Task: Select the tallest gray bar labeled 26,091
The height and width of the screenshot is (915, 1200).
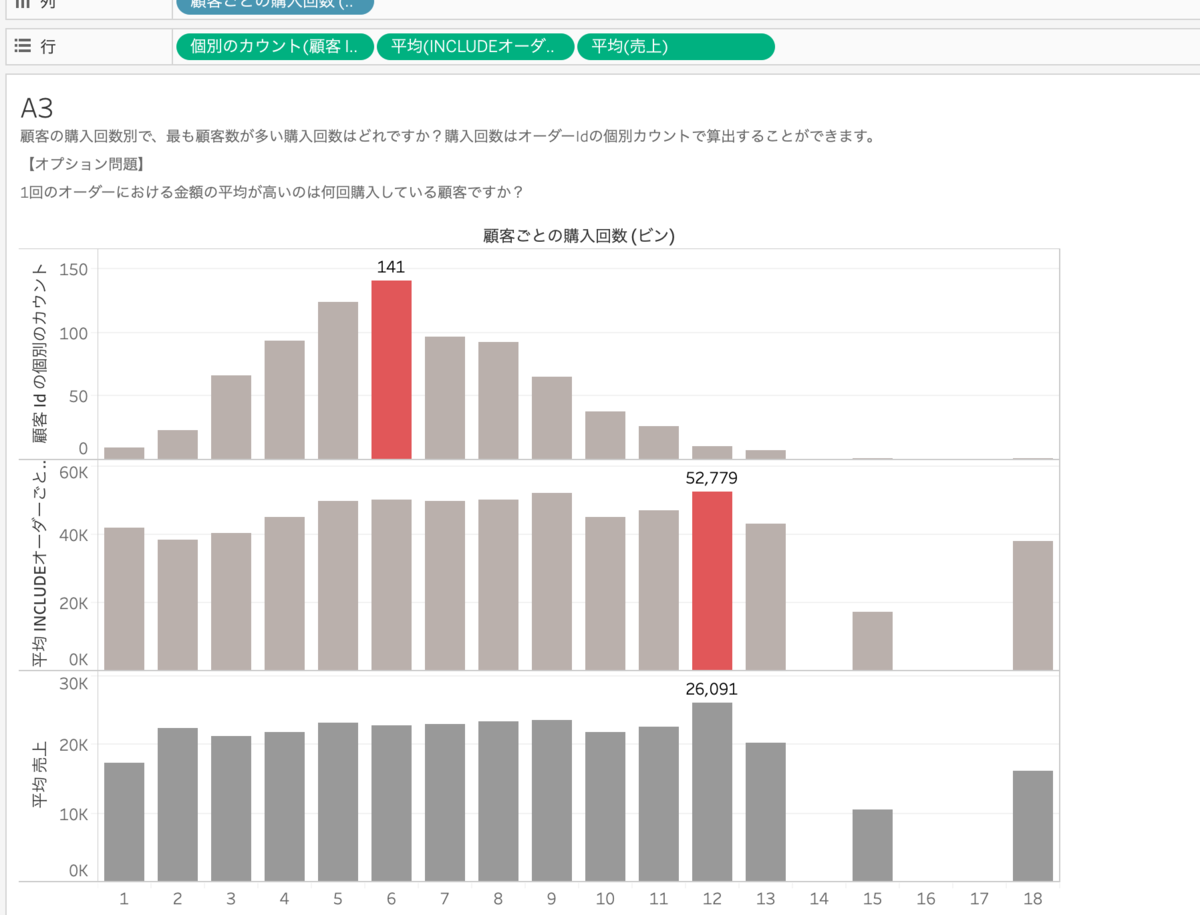Action: point(712,790)
